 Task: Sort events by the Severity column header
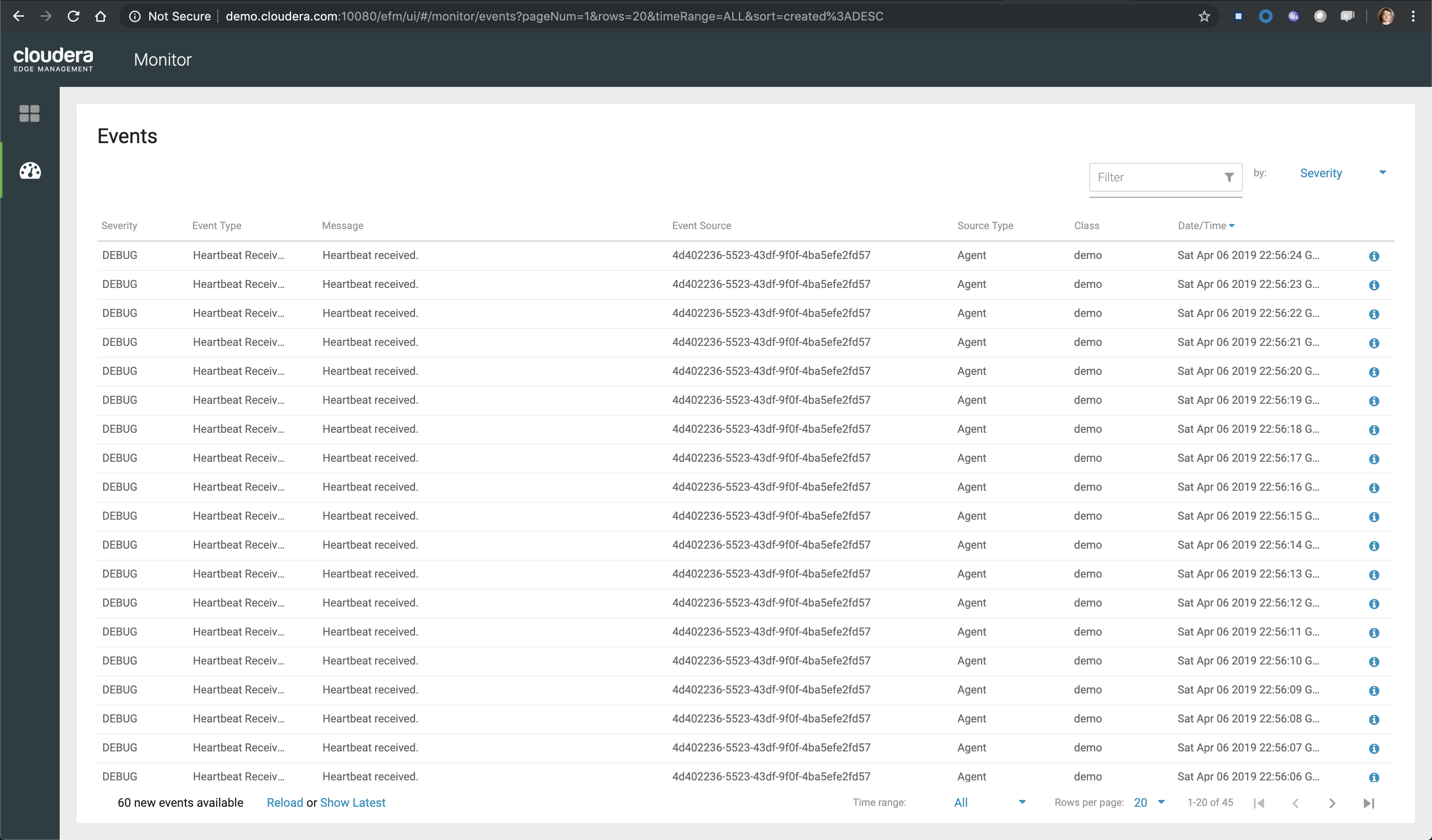[119, 226]
